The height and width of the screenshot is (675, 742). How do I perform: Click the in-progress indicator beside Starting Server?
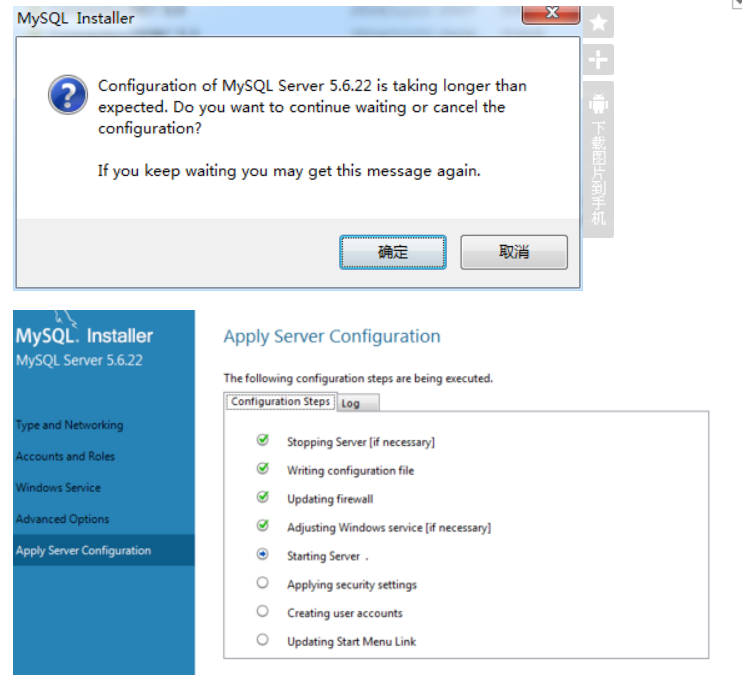coord(263,554)
